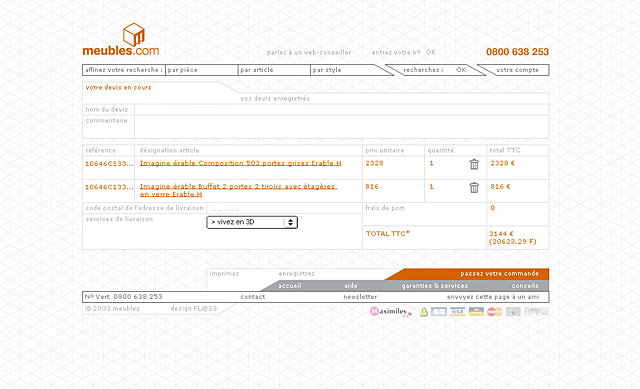Click the nom du devis field
This screenshot has height=389, width=640.
[341, 109]
